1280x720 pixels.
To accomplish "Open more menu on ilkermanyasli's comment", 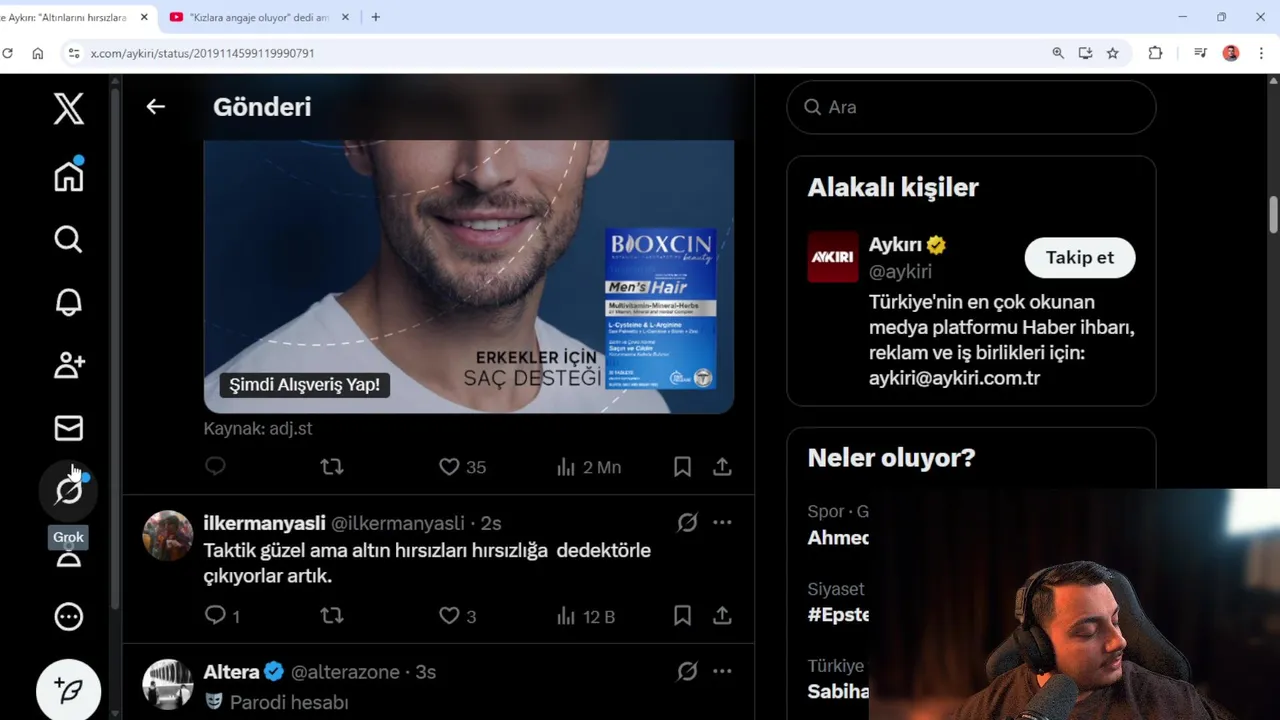I will pyautogui.click(x=722, y=522).
